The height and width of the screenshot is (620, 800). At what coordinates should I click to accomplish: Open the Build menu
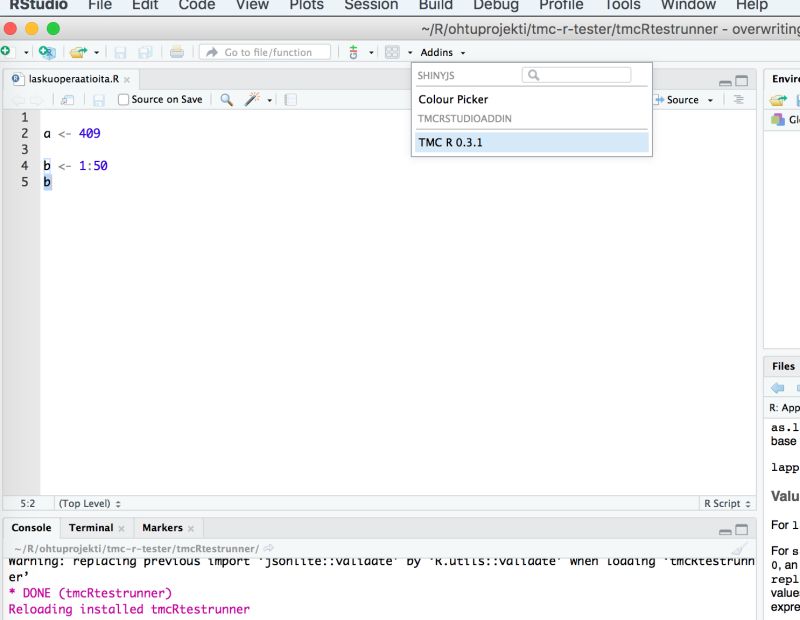point(436,5)
